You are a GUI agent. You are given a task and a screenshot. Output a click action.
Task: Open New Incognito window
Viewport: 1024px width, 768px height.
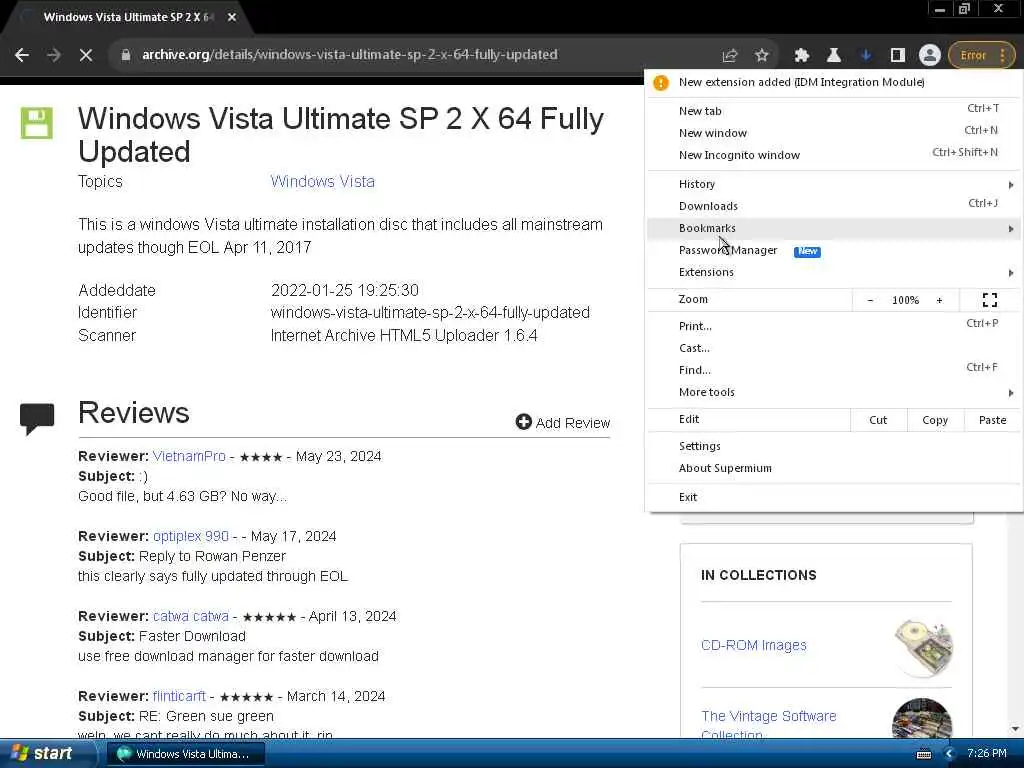(834, 155)
